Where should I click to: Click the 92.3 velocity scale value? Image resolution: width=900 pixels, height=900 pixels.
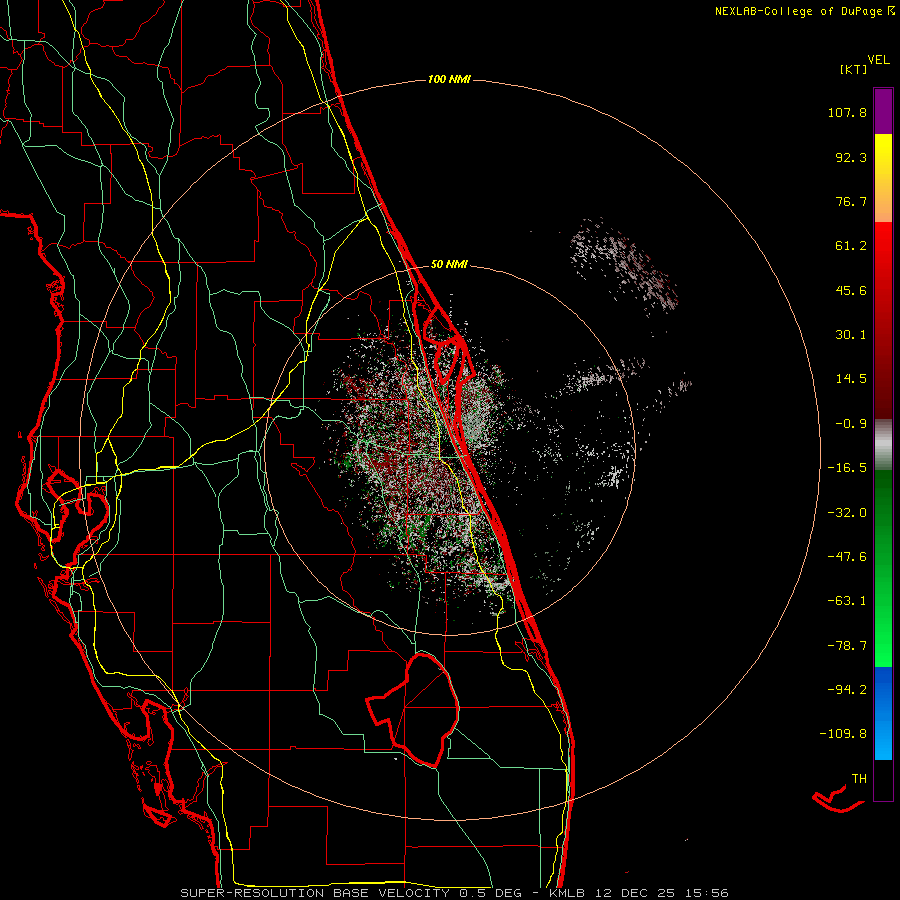point(851,157)
